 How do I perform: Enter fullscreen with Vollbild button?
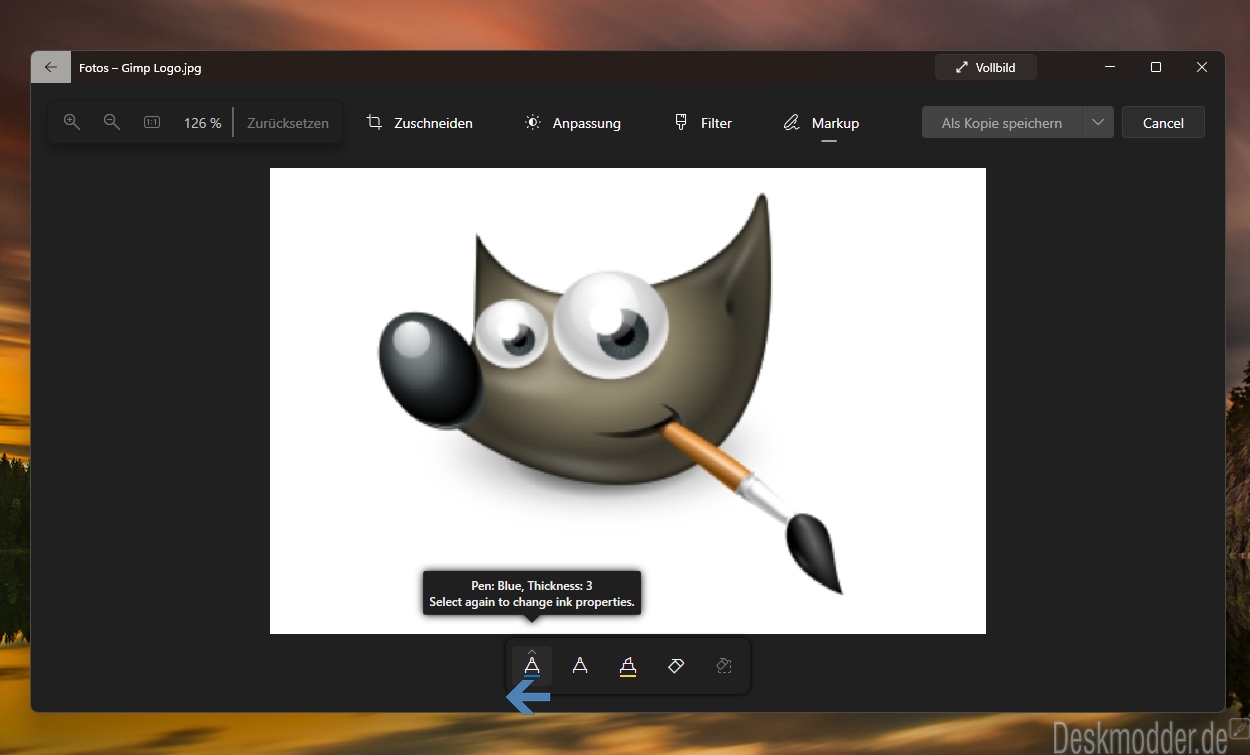coord(986,67)
